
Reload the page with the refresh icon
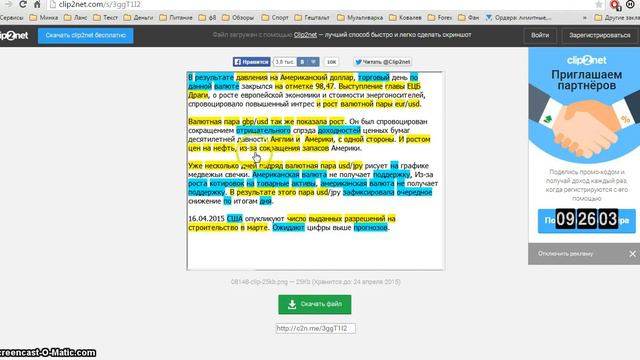(23, 4)
